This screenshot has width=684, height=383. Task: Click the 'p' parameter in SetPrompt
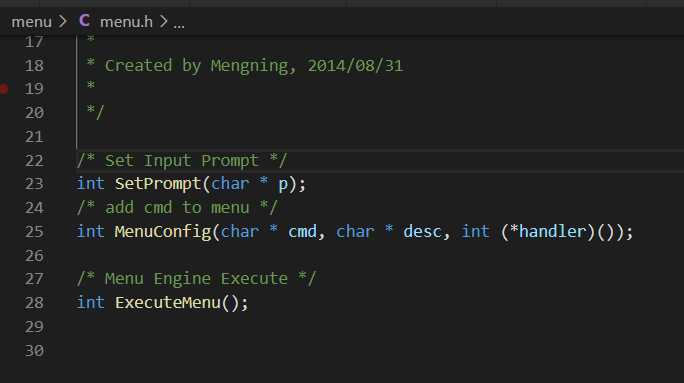pos(283,185)
